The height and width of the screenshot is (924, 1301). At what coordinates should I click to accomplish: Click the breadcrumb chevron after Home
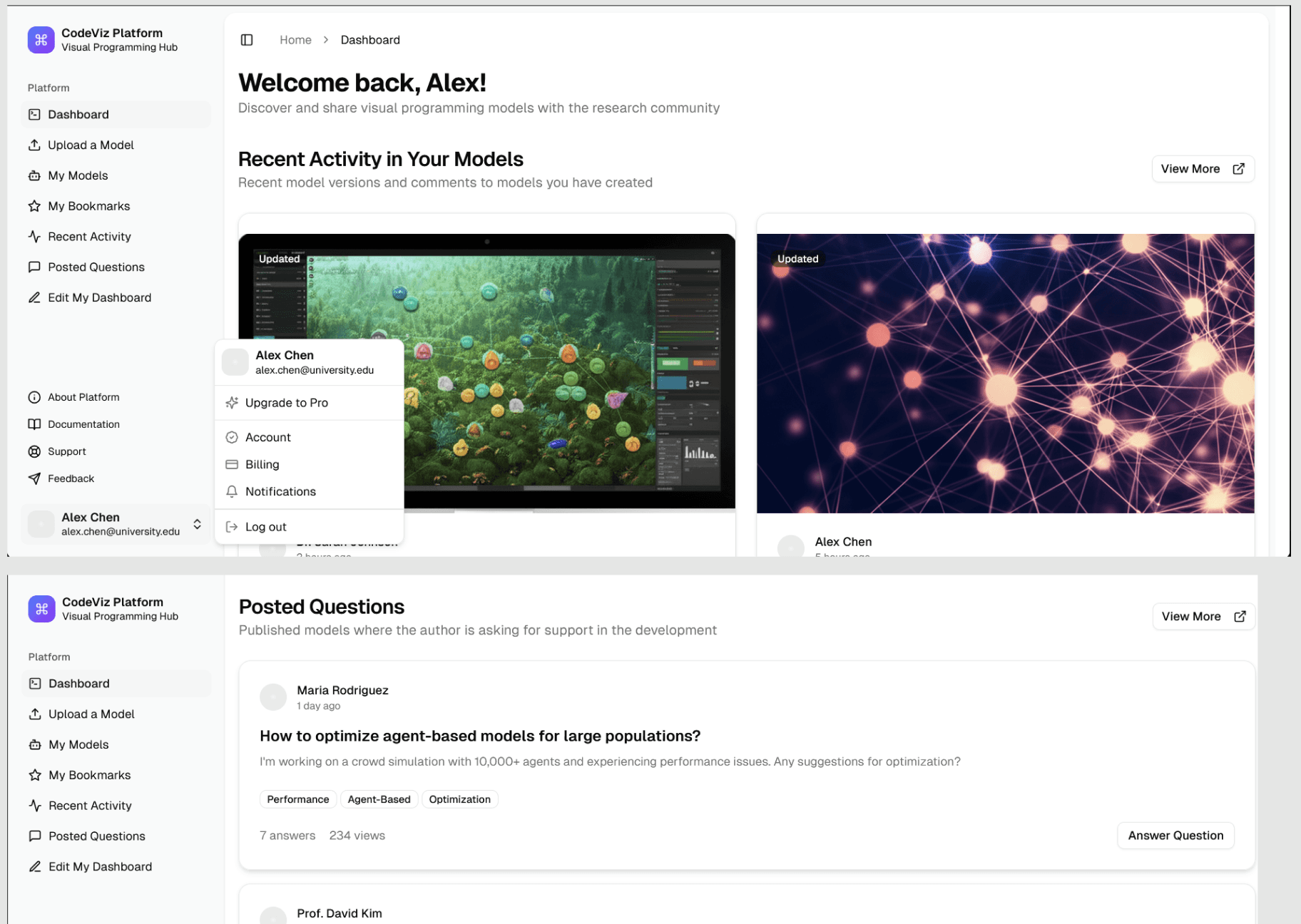coord(326,40)
